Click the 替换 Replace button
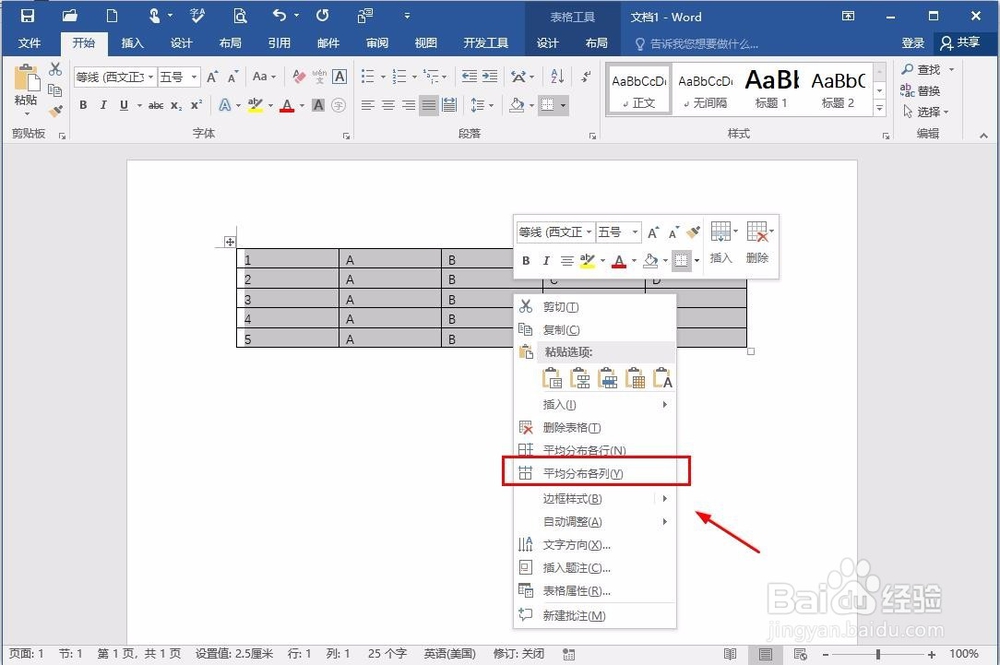Screen dimensions: 1000x665 point(920,91)
